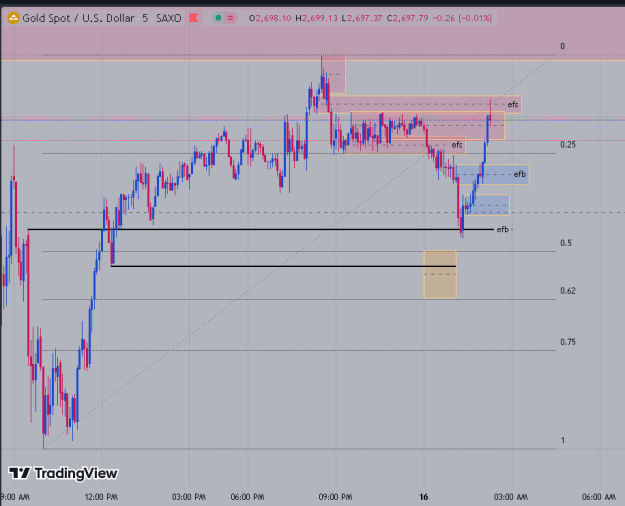
Task: Click the 06:00 PM time axis label
Action: point(248,497)
